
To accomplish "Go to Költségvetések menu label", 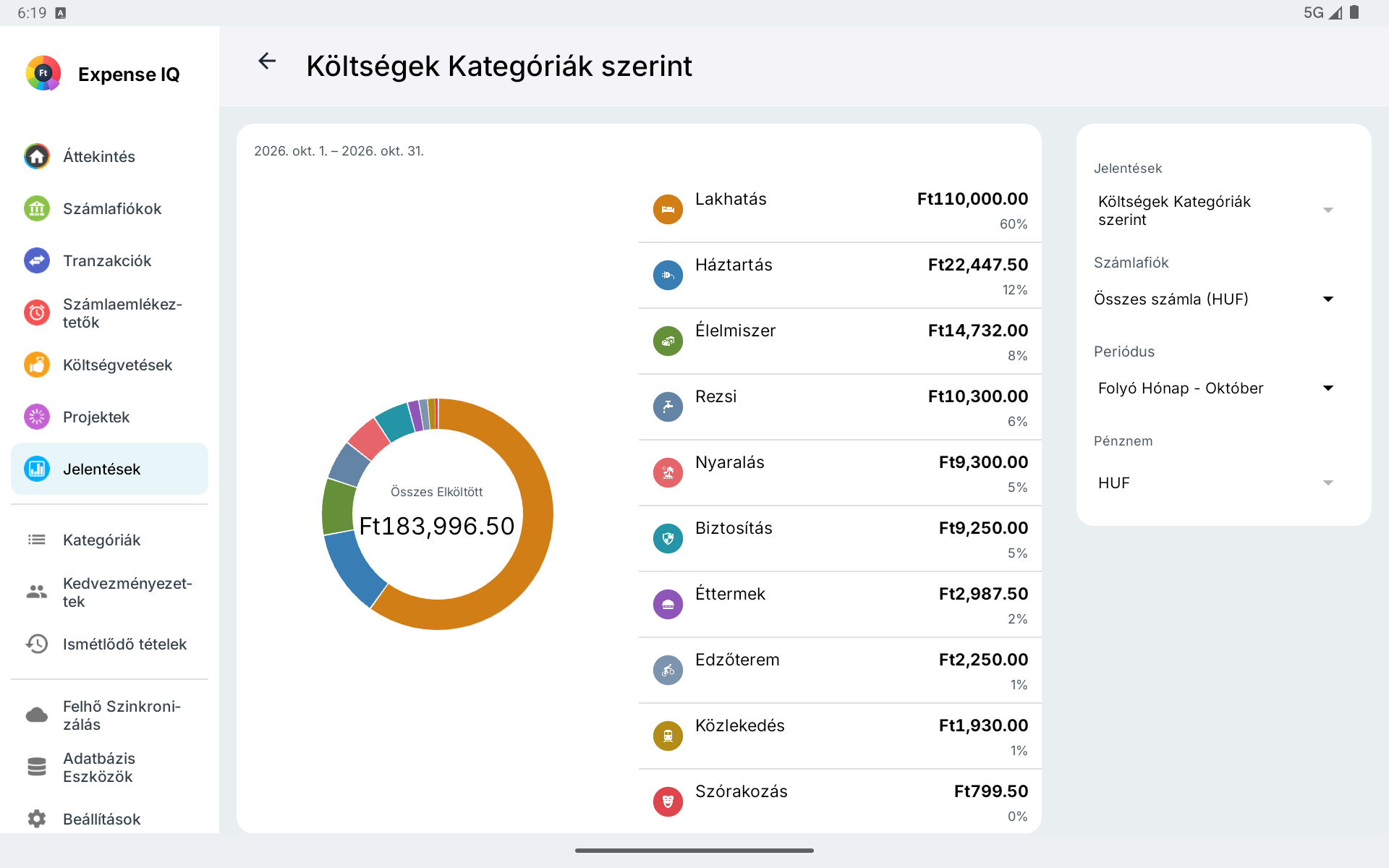I will [x=118, y=365].
